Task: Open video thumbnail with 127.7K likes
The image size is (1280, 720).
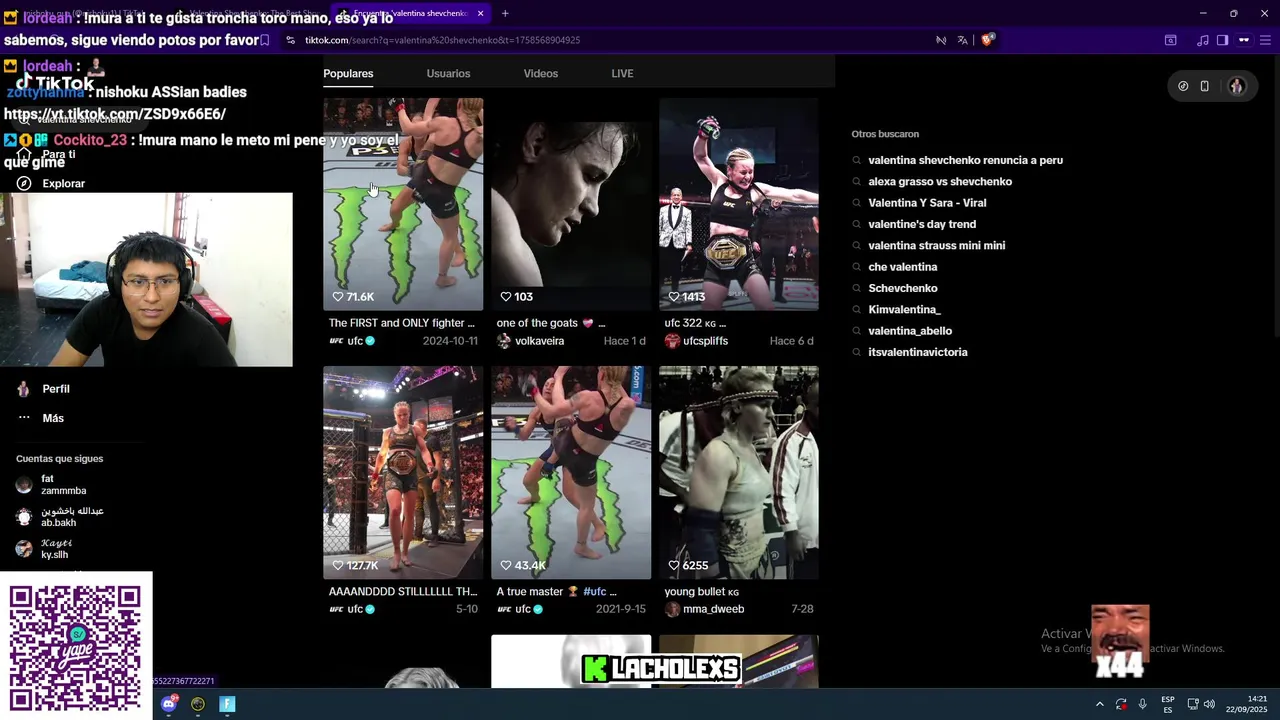Action: pyautogui.click(x=403, y=472)
